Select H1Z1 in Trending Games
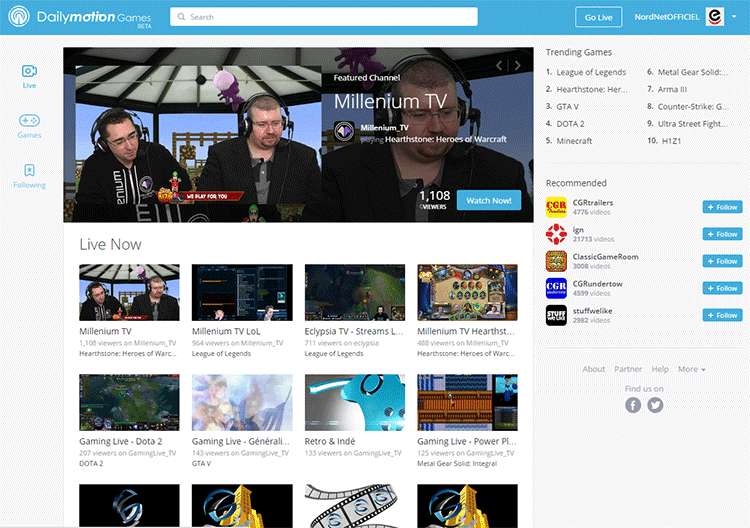This screenshot has width=750, height=528. 671,141
